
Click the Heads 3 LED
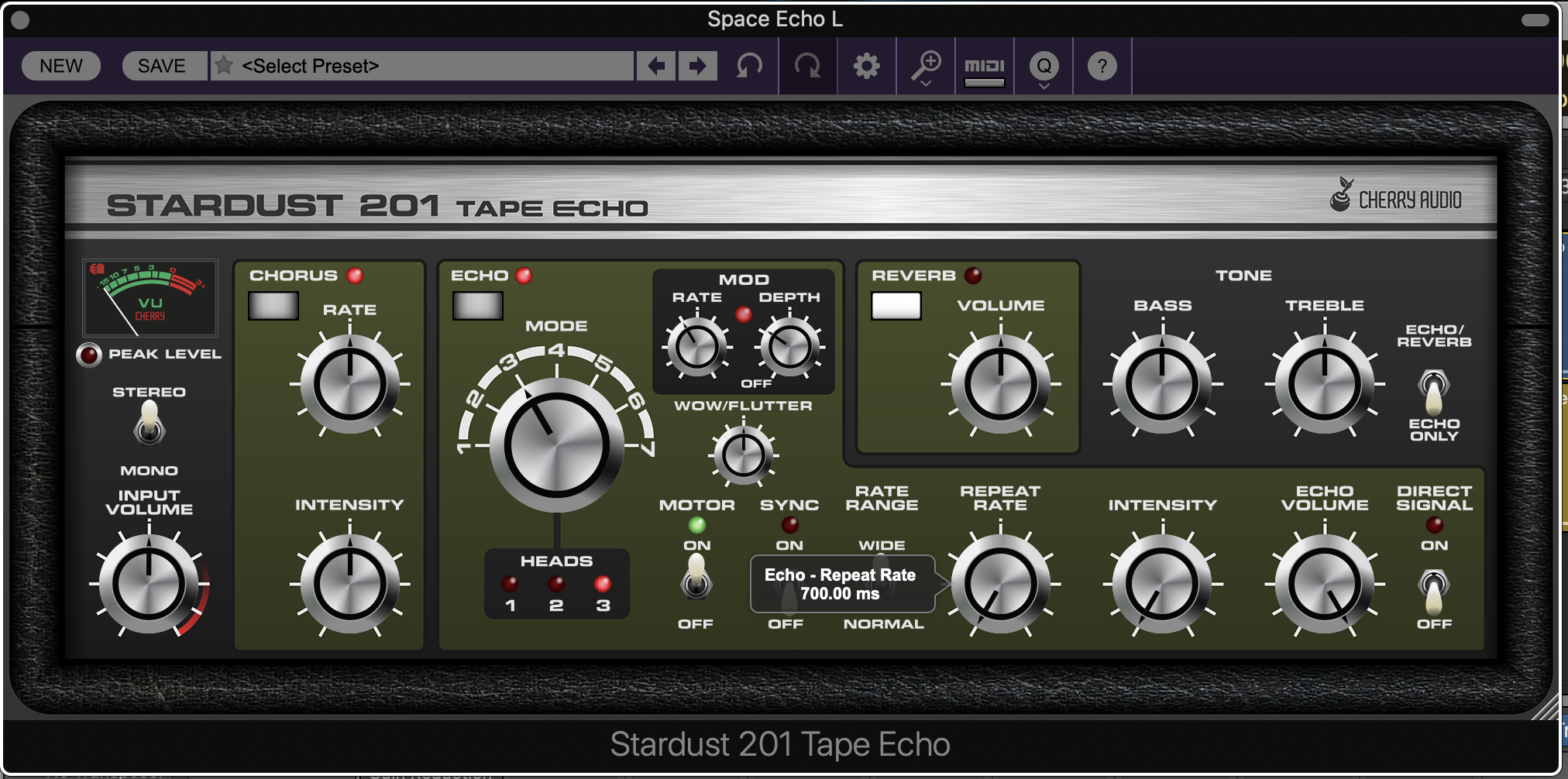603,583
